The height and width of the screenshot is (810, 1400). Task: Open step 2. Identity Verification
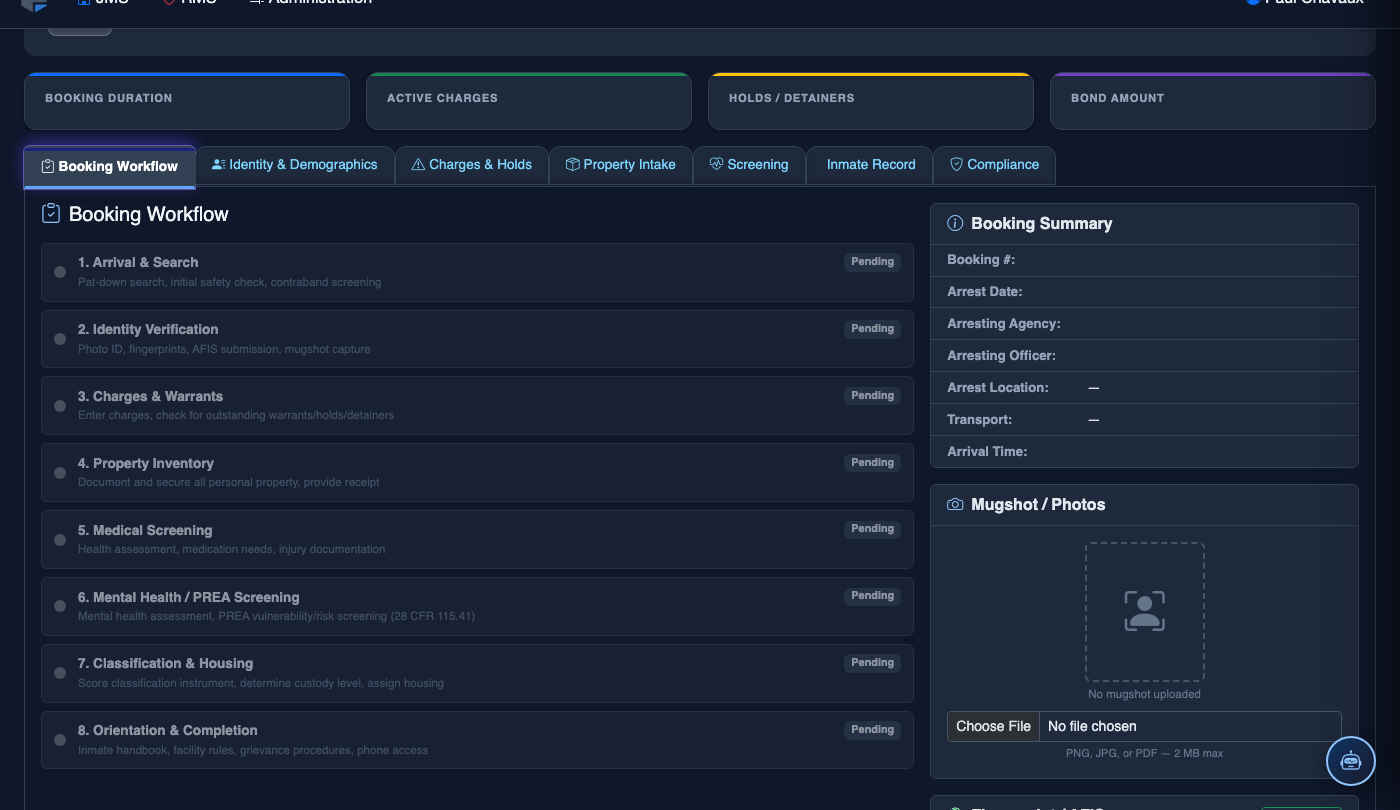pyautogui.click(x=477, y=339)
